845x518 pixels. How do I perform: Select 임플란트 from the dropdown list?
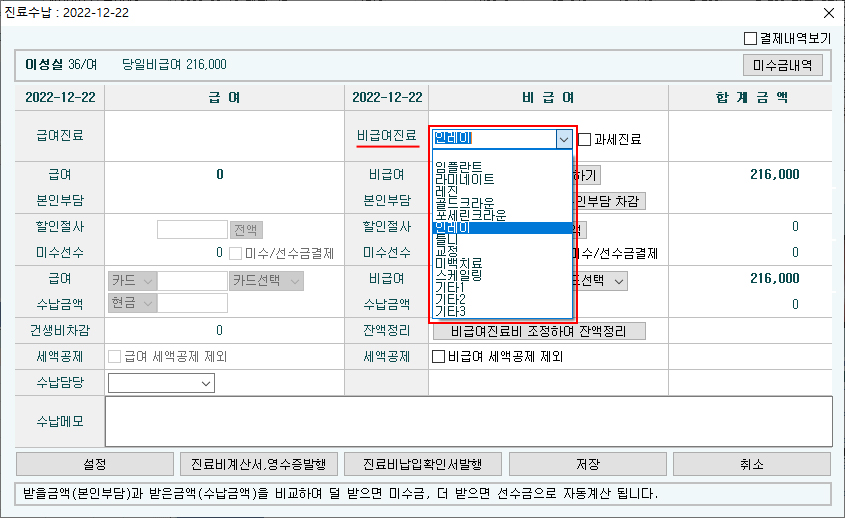pos(460,167)
